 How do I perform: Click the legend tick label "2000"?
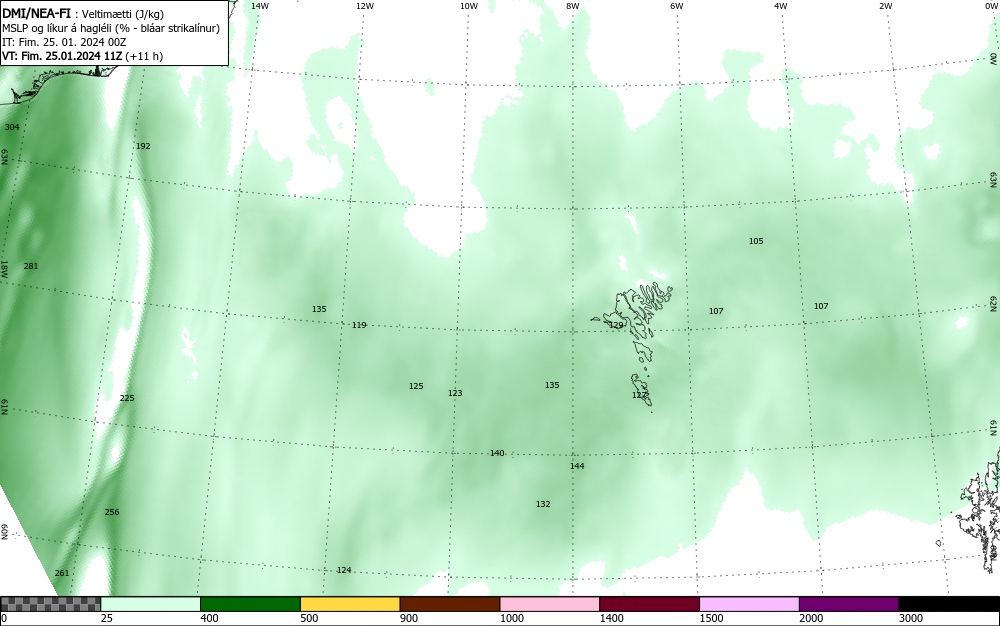point(811,618)
